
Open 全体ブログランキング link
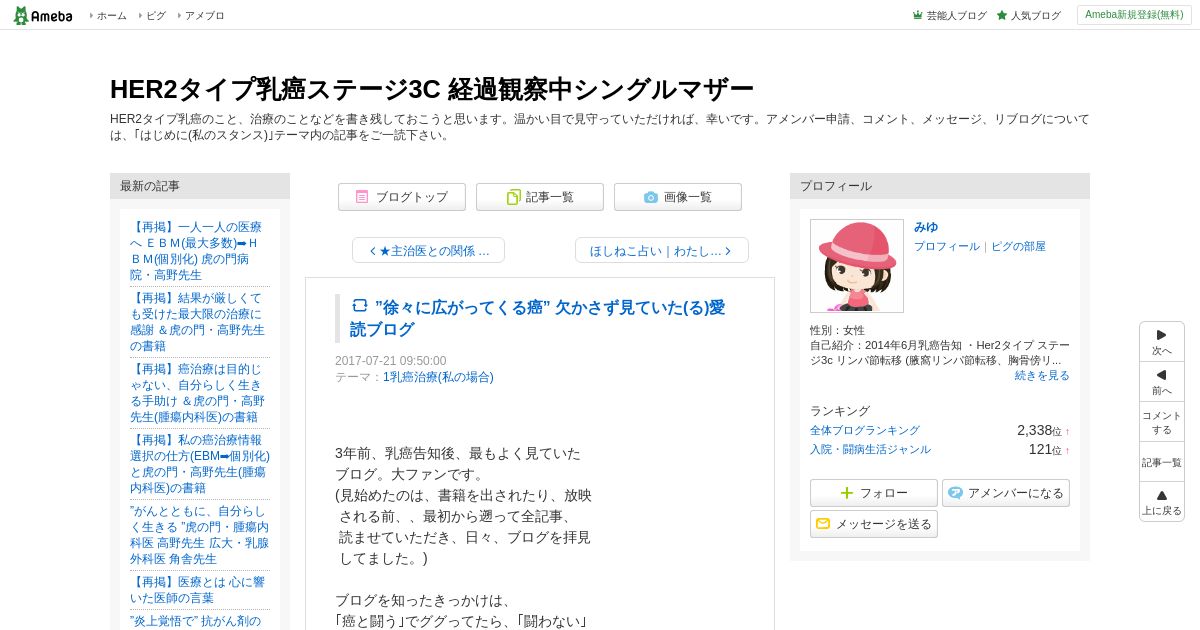click(x=865, y=430)
